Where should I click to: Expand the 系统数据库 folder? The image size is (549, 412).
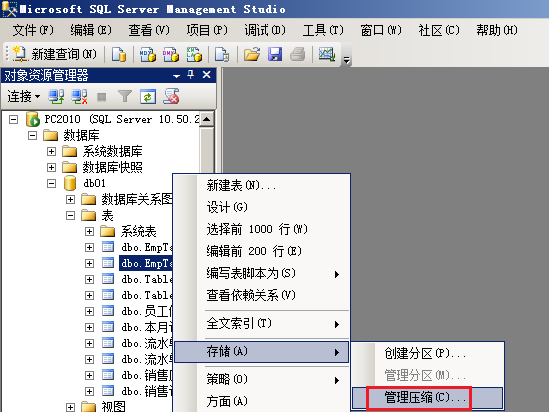[51, 152]
